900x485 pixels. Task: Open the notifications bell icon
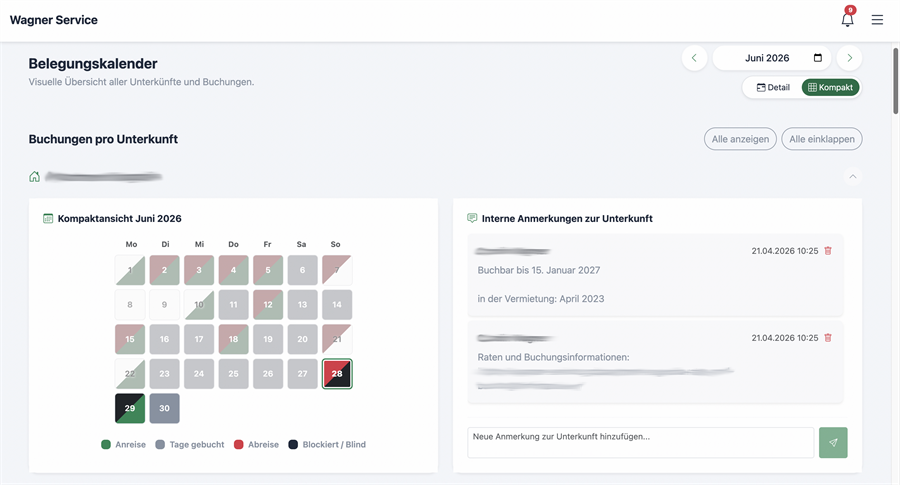[x=847, y=20]
